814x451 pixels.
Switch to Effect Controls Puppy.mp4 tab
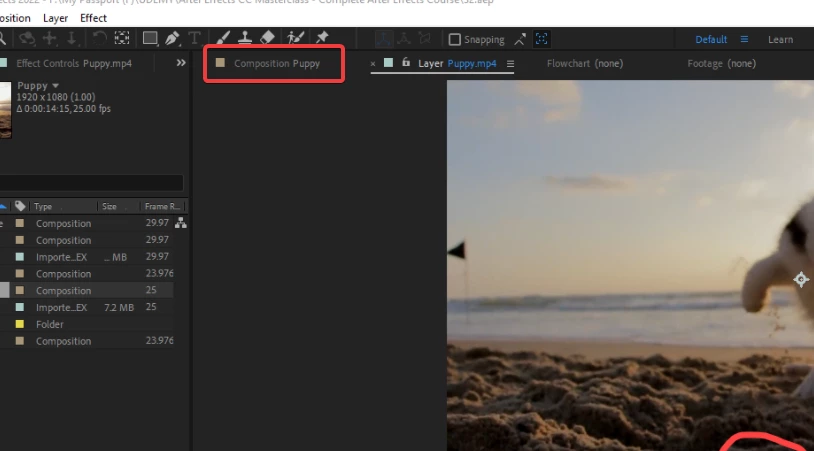74,63
